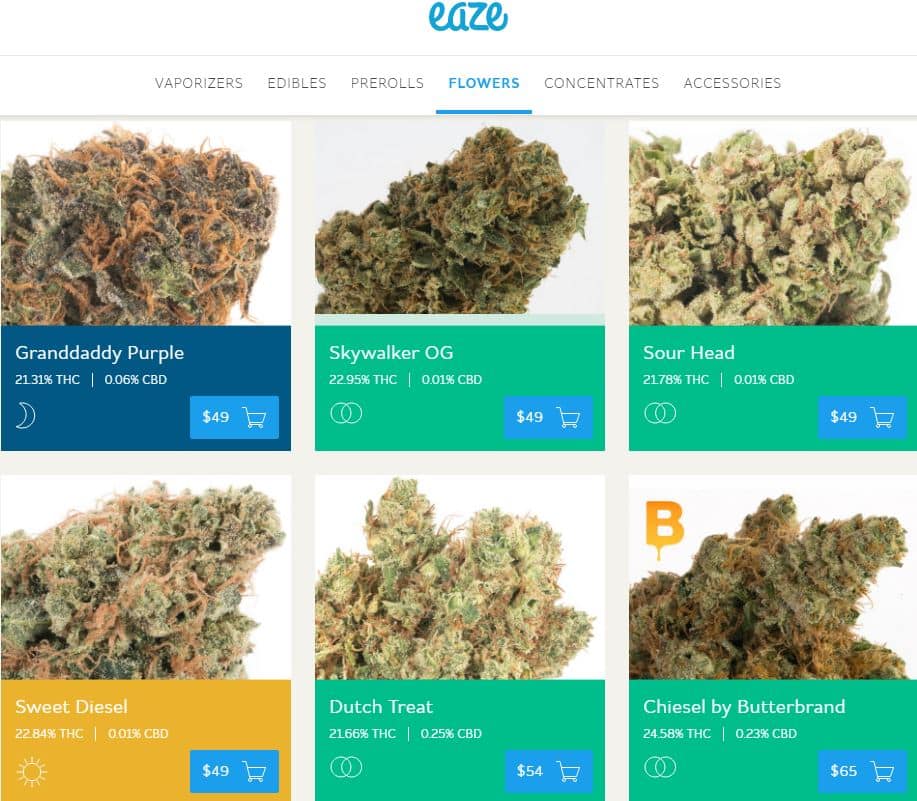Click the sun sativa icon on Sweet Diesel

coord(32,772)
